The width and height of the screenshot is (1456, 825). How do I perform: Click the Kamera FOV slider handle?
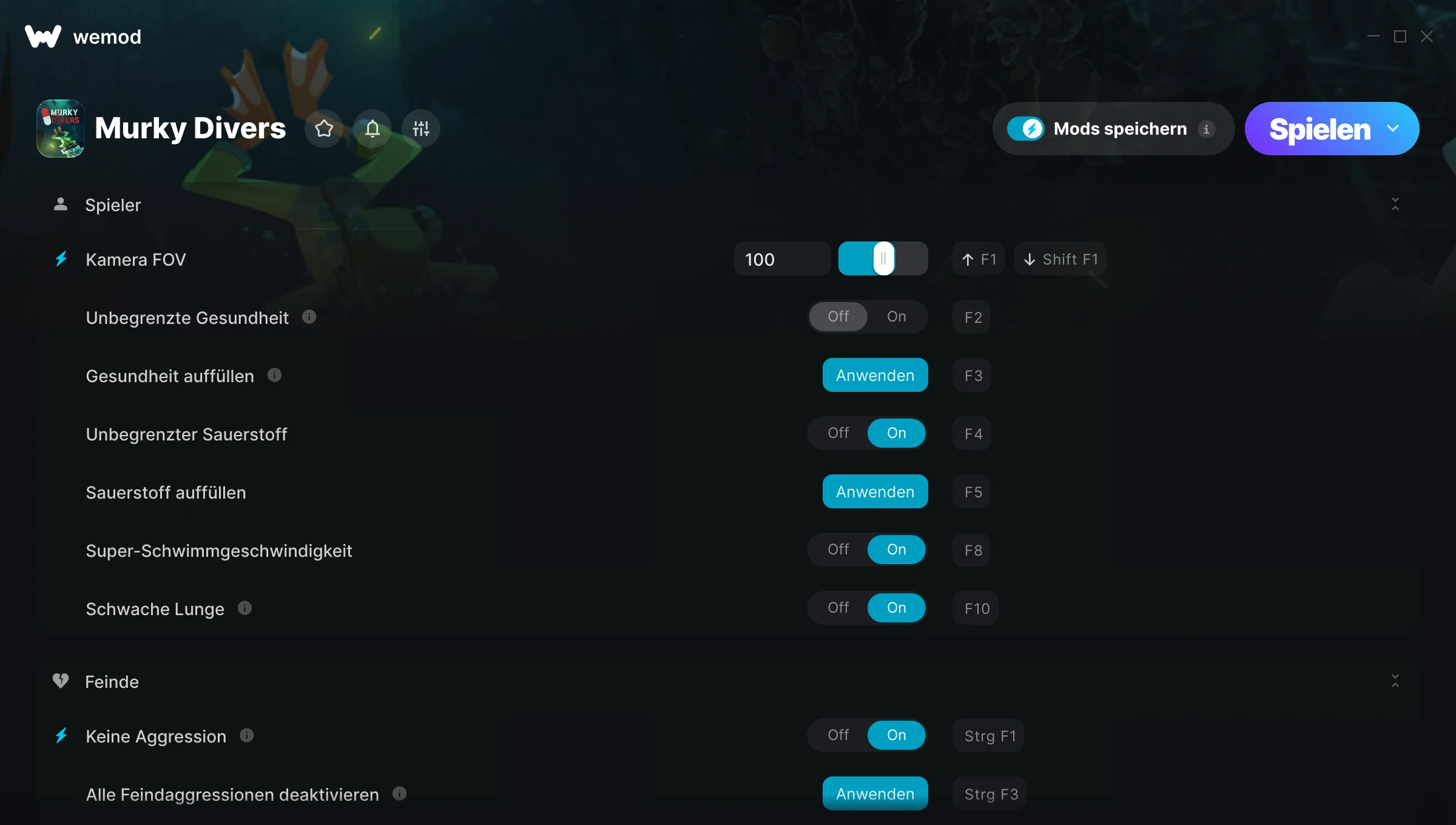(884, 258)
